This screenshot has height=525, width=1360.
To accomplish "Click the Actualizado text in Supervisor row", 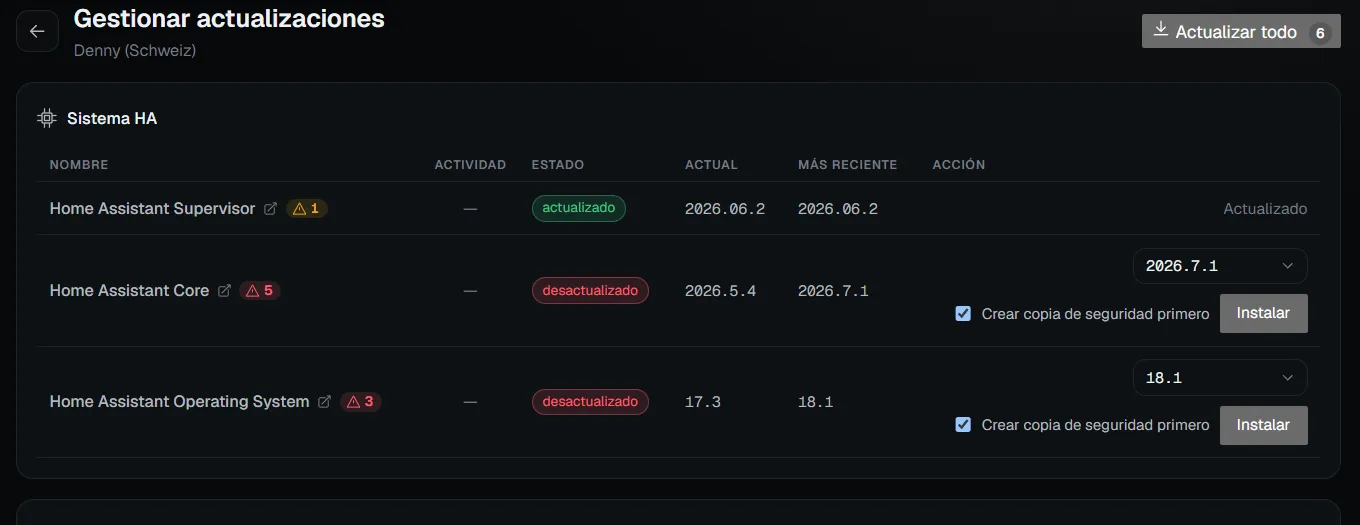I will pyautogui.click(x=1265, y=209).
